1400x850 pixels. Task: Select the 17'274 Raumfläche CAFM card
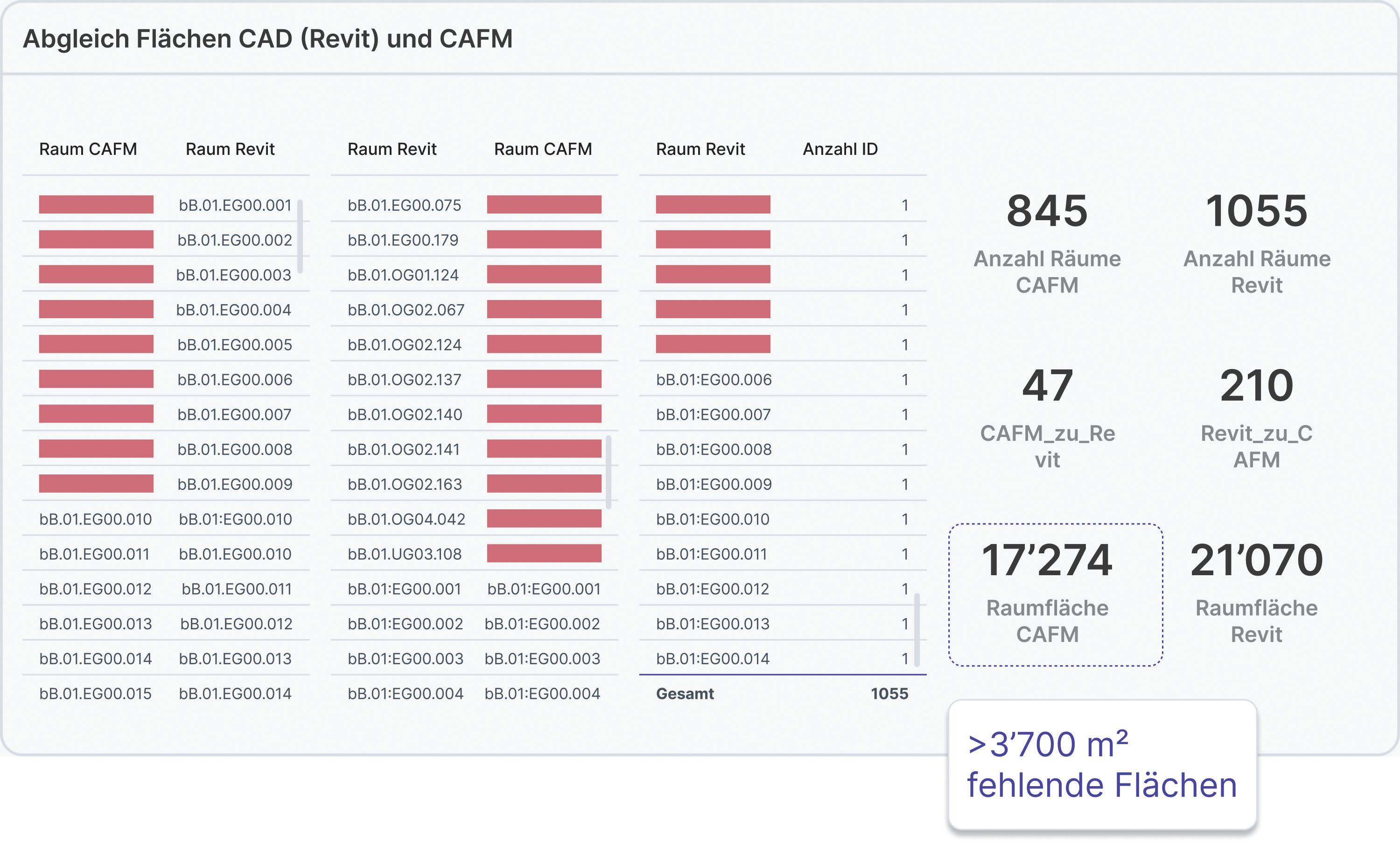pos(1055,594)
